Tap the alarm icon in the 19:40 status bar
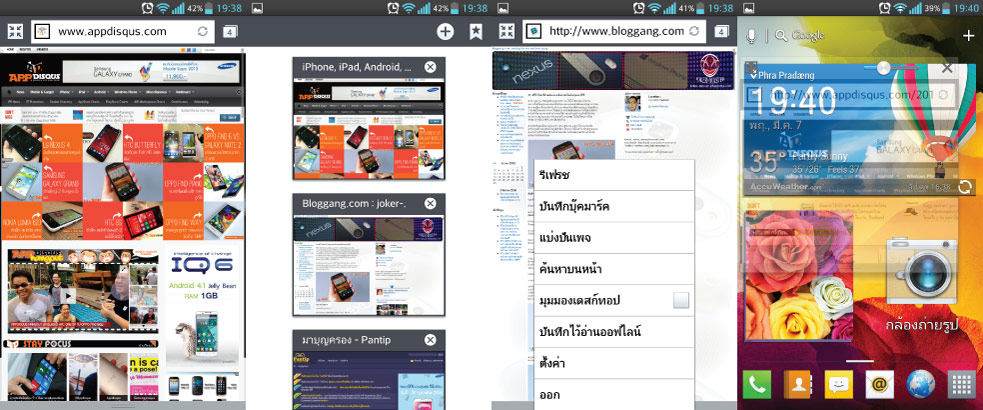This screenshot has width=983, height=410. click(885, 8)
